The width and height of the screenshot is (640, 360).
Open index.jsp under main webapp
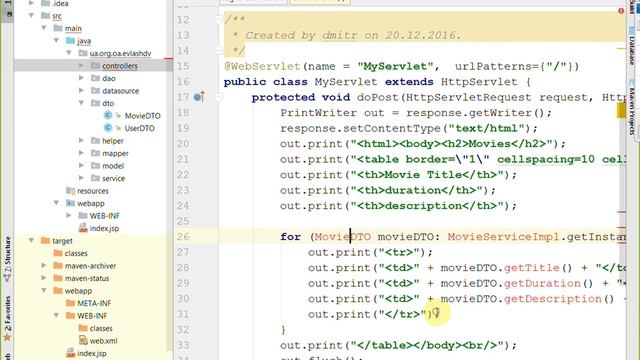point(104,228)
